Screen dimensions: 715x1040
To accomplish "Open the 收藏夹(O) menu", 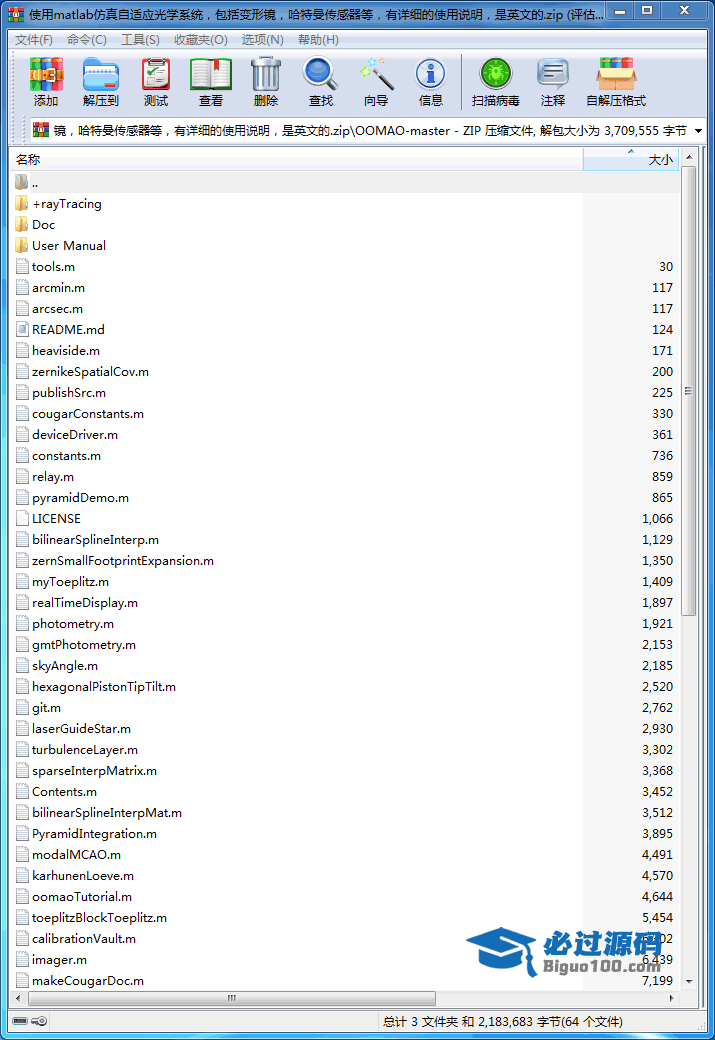I will tap(200, 40).
